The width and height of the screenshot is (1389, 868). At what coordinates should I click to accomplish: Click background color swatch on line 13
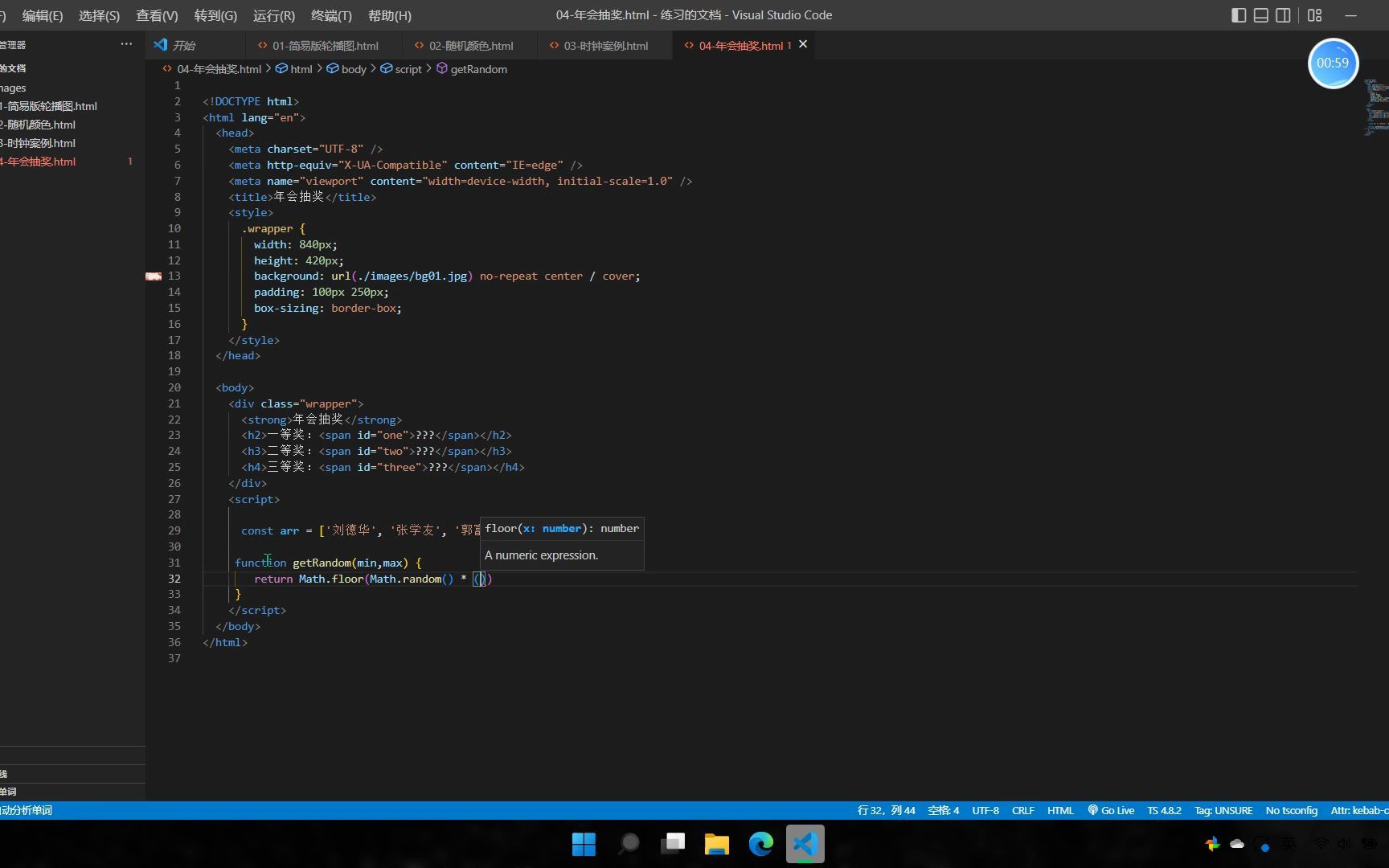pyautogui.click(x=154, y=276)
